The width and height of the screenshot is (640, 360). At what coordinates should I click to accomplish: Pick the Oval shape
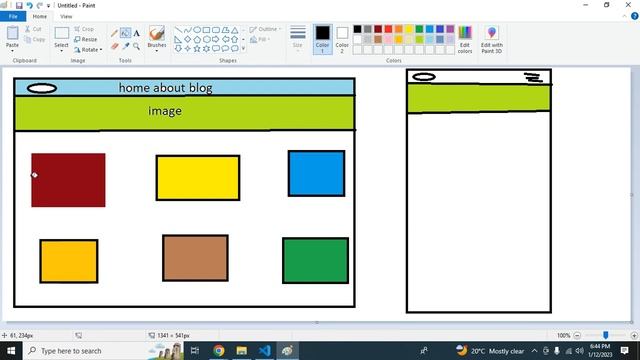coord(197,30)
